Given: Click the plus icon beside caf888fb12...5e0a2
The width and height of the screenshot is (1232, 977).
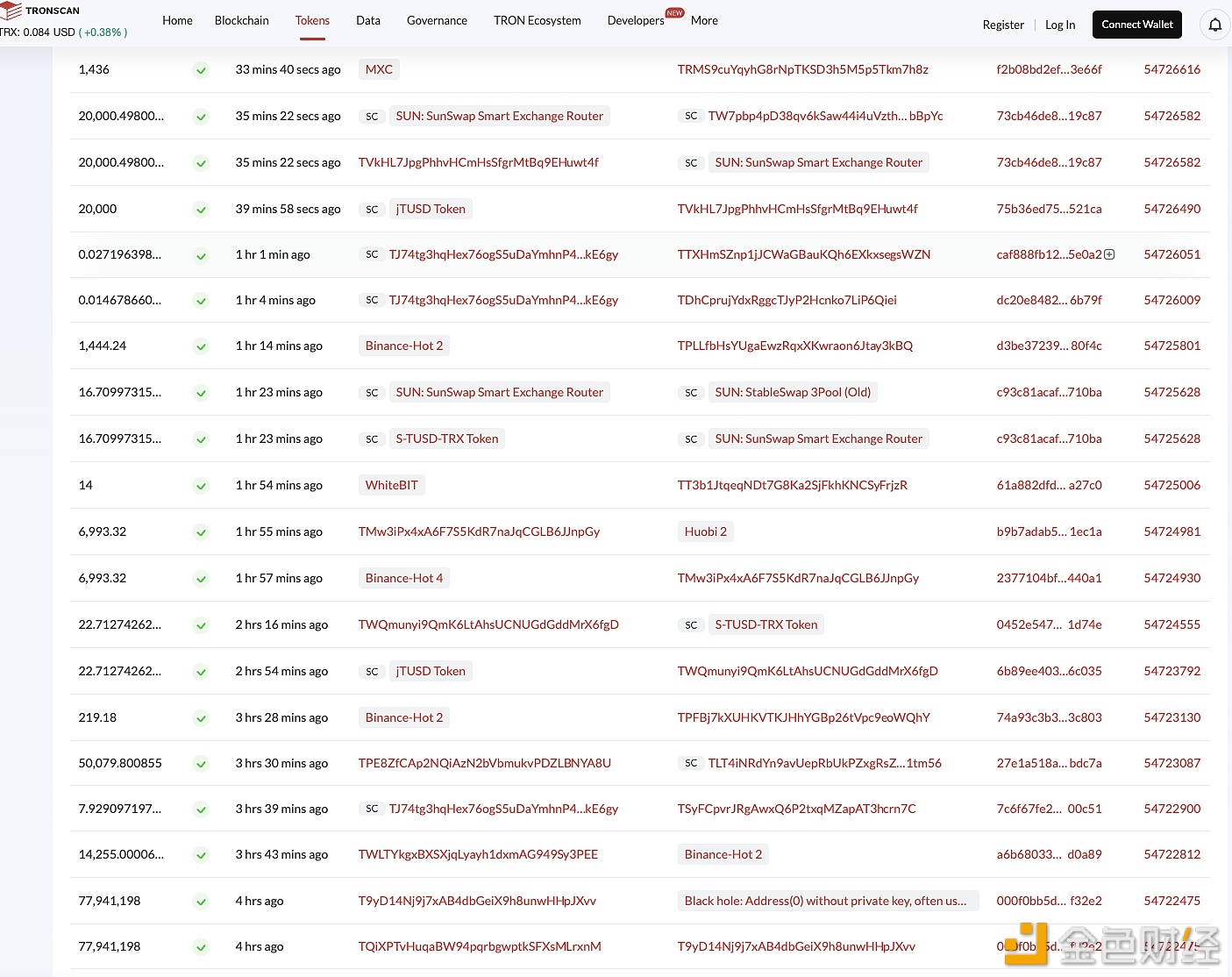Looking at the screenshot, I should coord(1109,254).
